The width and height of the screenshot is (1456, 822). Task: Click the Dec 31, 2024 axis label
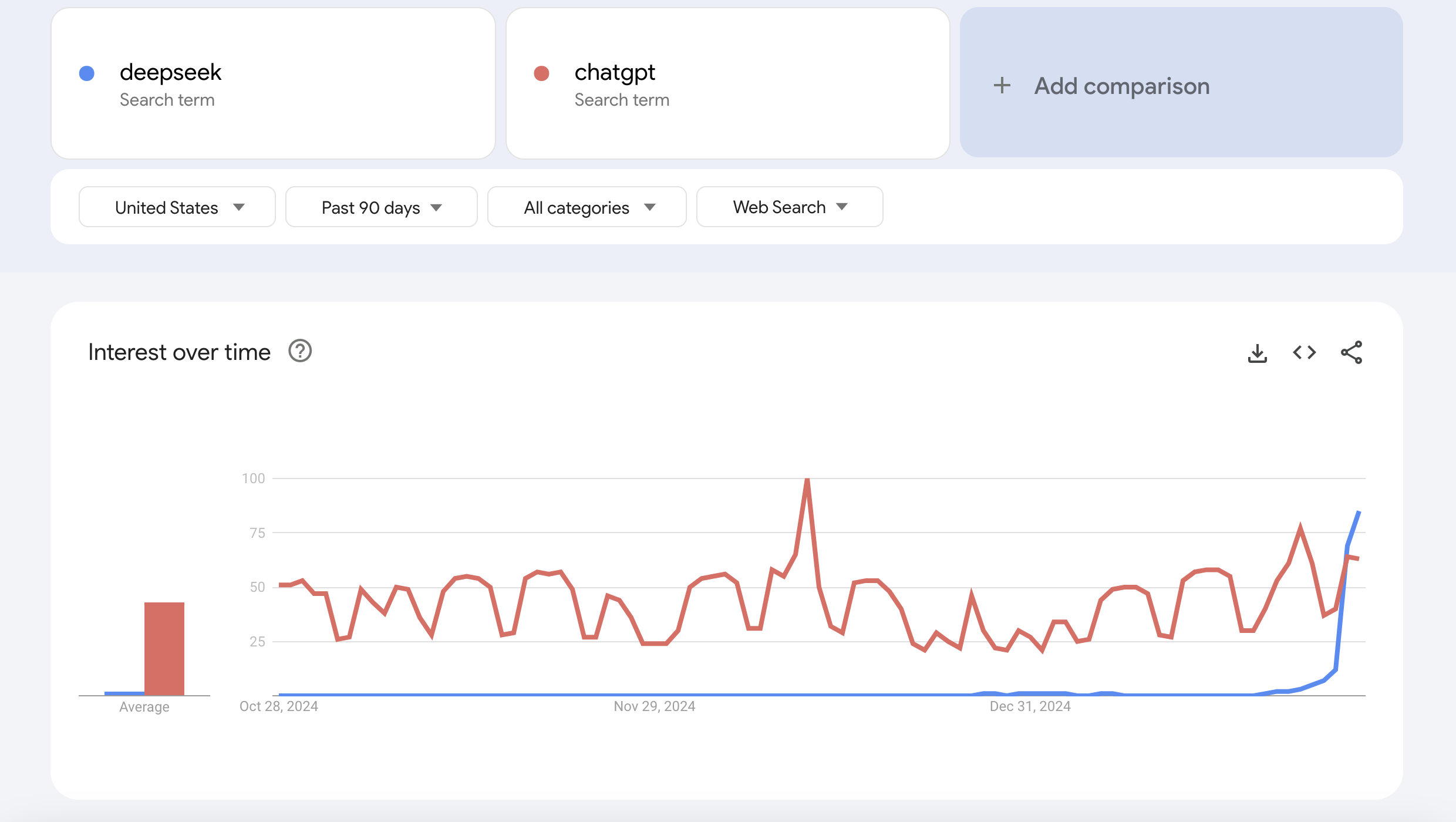[1030, 706]
